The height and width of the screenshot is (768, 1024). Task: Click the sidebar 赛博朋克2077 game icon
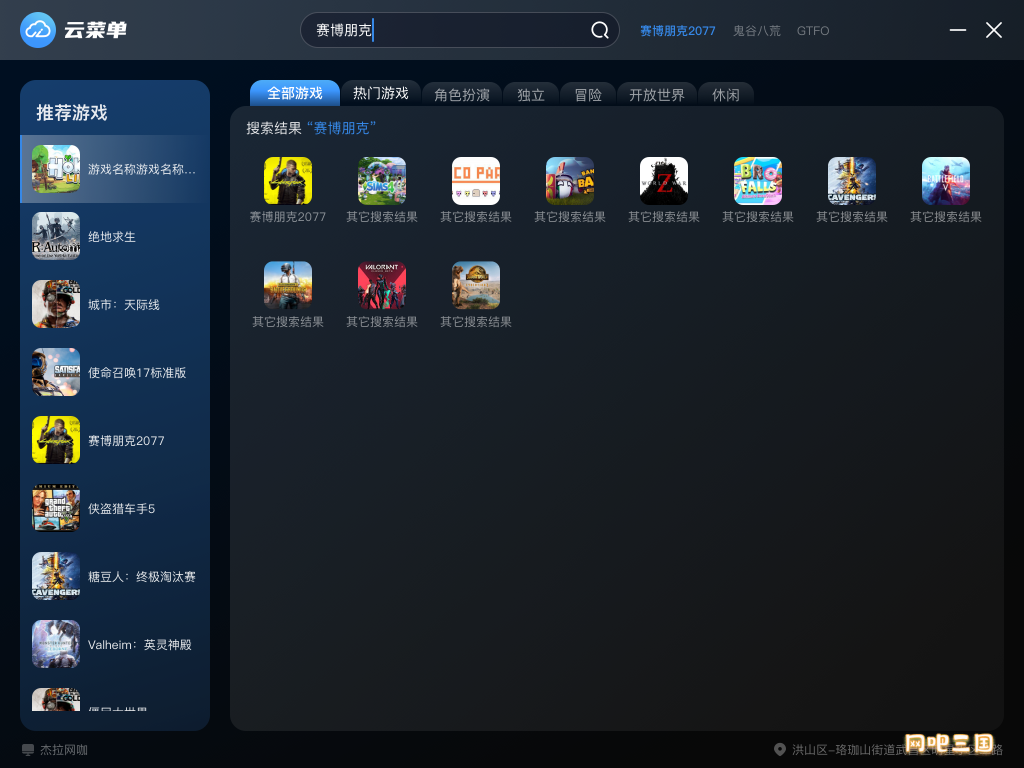point(56,440)
